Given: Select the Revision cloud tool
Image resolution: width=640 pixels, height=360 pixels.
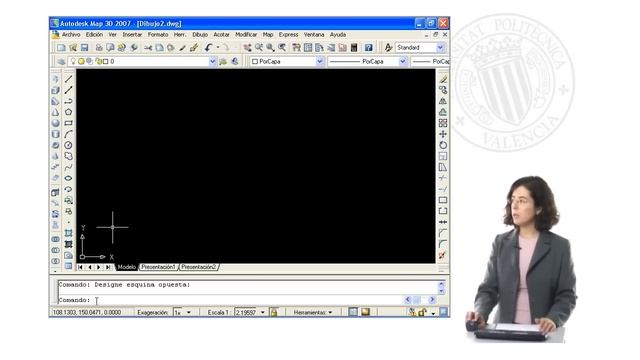Looking at the screenshot, I should tap(68, 156).
